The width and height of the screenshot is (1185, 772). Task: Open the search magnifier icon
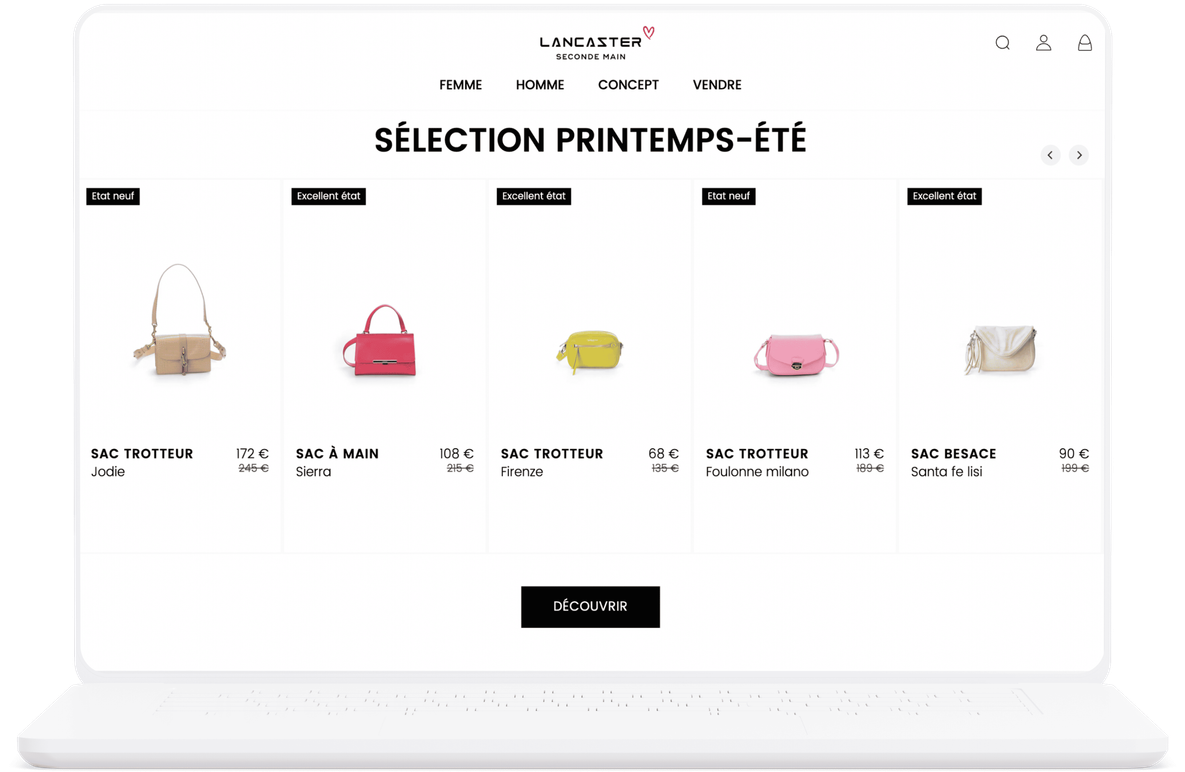1002,43
